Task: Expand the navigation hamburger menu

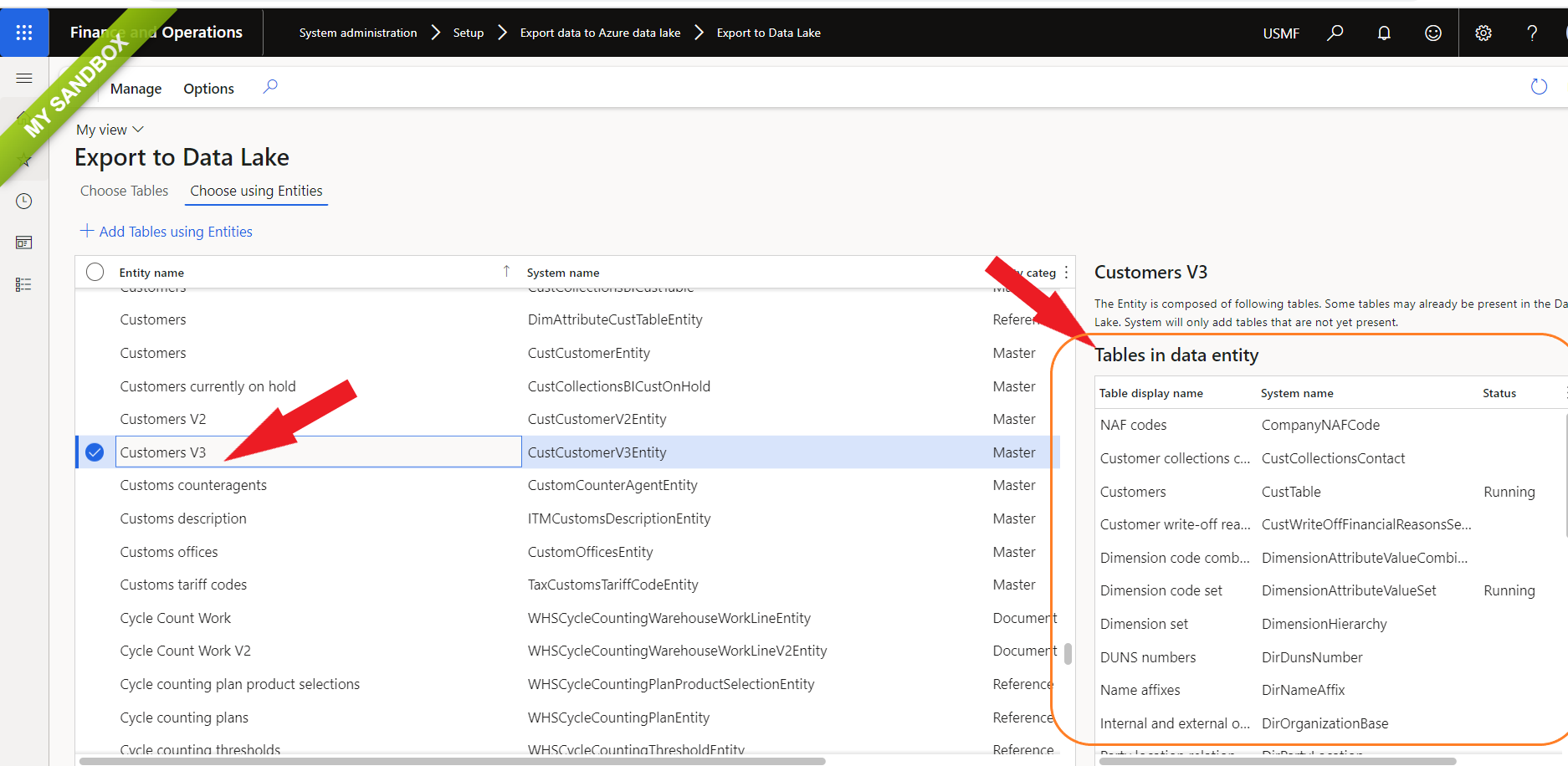Action: point(24,78)
